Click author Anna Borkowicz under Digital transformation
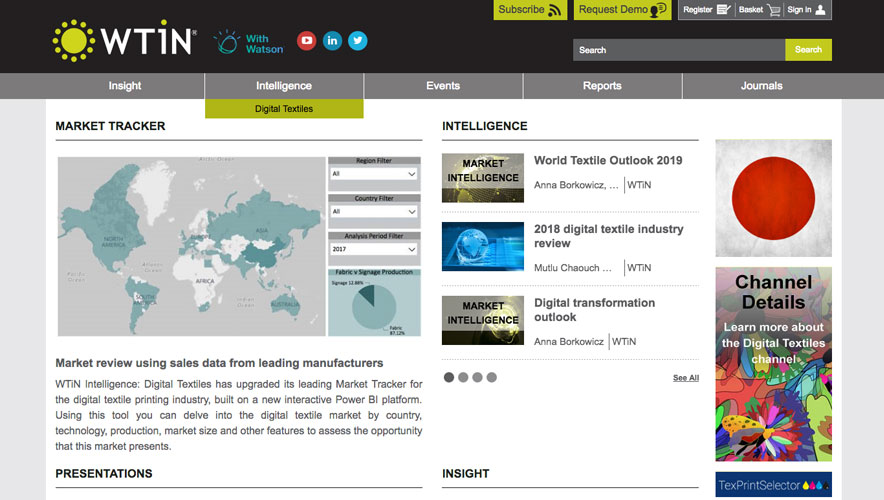The height and width of the screenshot is (500, 884). click(569, 342)
